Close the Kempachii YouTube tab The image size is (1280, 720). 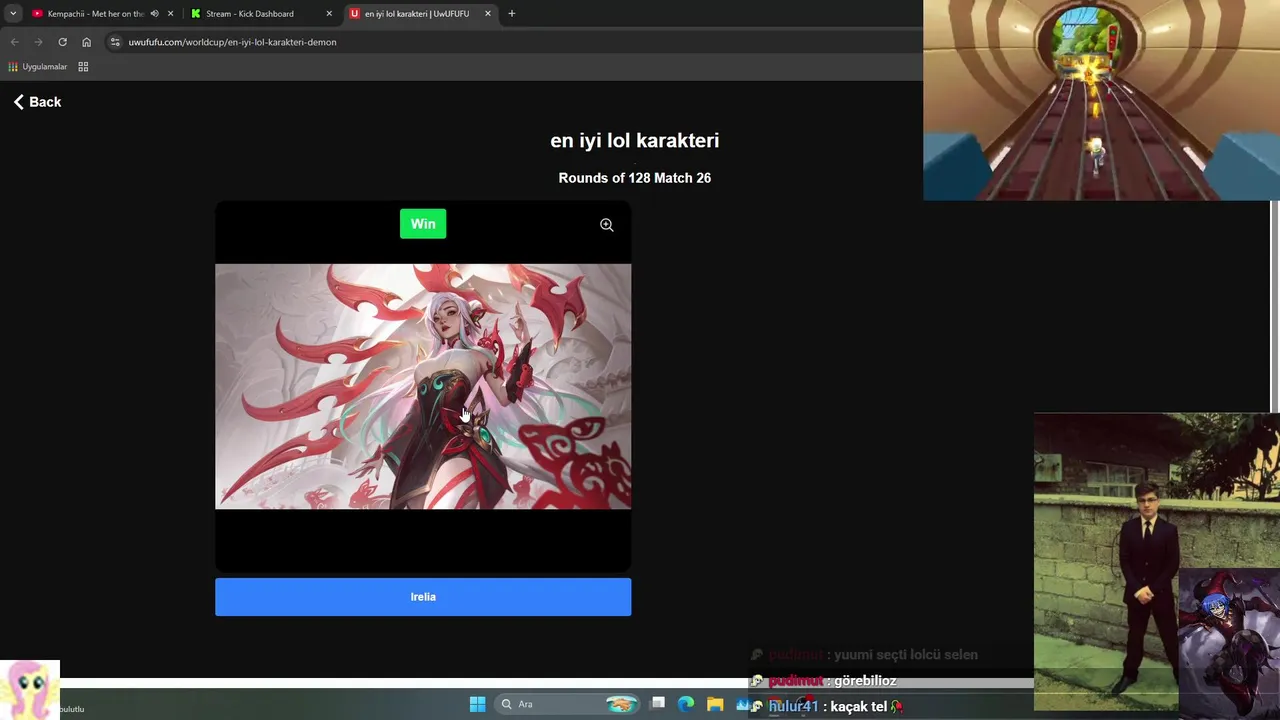(170, 14)
